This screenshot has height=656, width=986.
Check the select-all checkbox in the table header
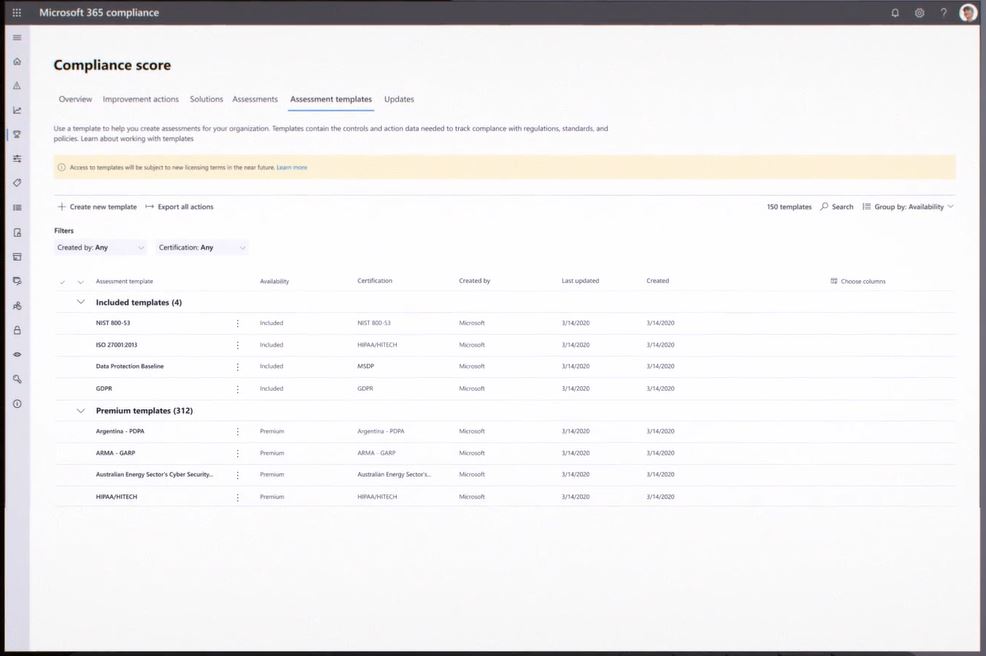[x=63, y=281]
